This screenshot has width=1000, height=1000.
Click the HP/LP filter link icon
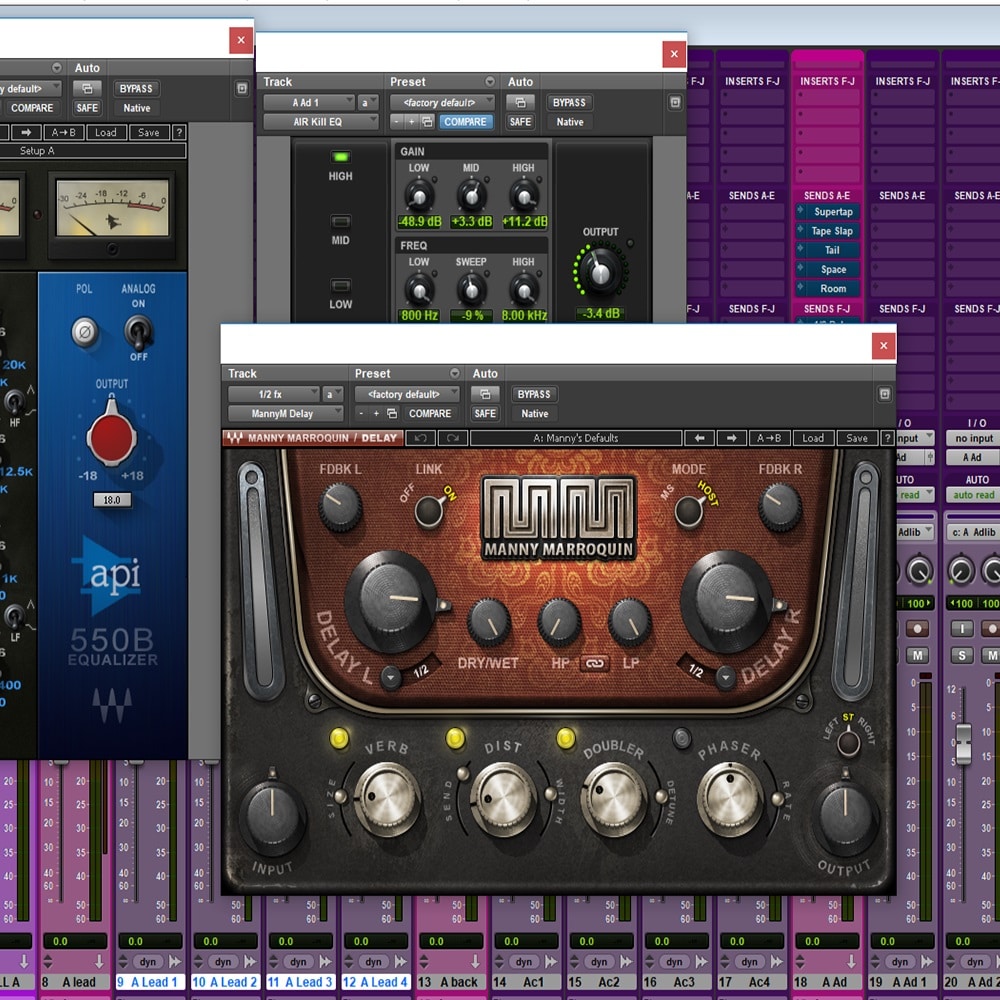coord(594,663)
